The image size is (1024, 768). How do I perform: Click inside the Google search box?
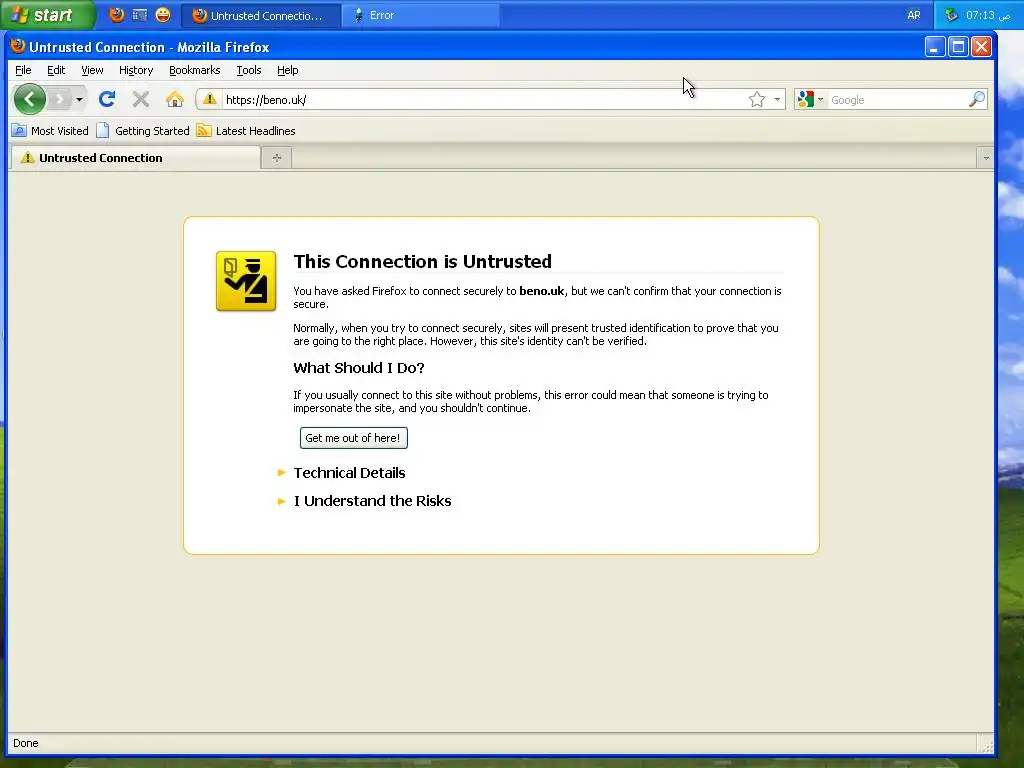coord(898,99)
